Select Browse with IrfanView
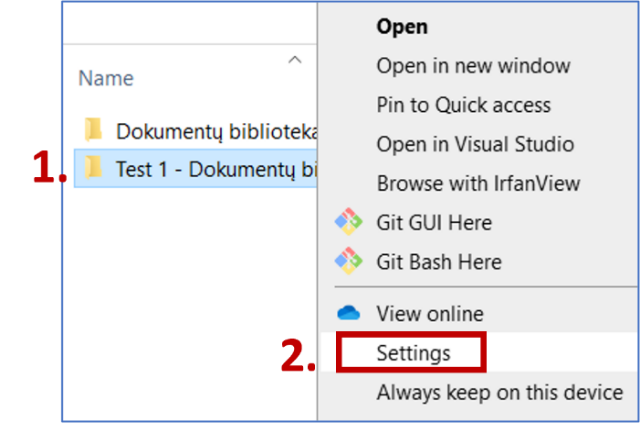The height and width of the screenshot is (423, 640). 478,184
